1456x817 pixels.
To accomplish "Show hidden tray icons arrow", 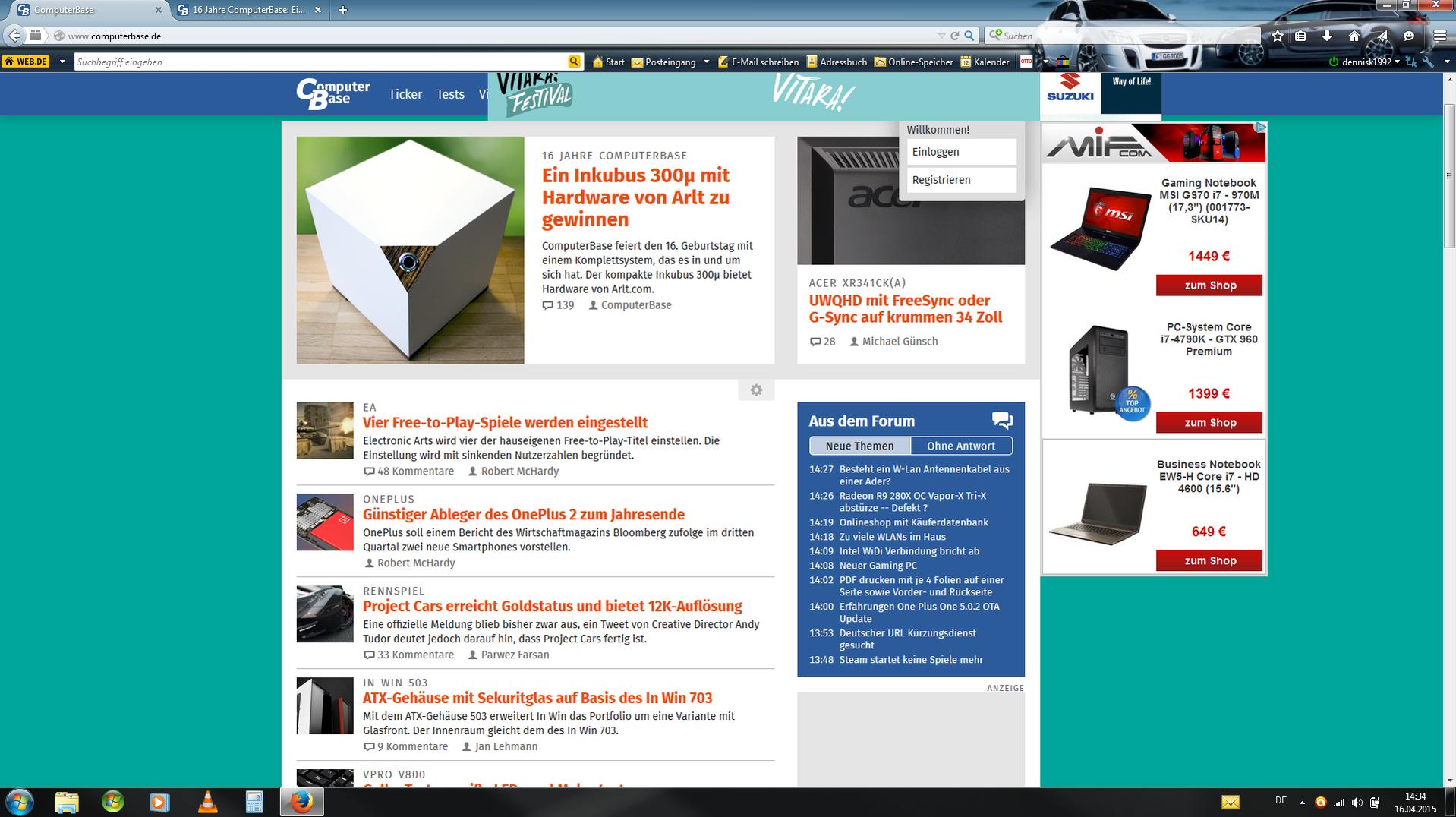I will 1302,802.
